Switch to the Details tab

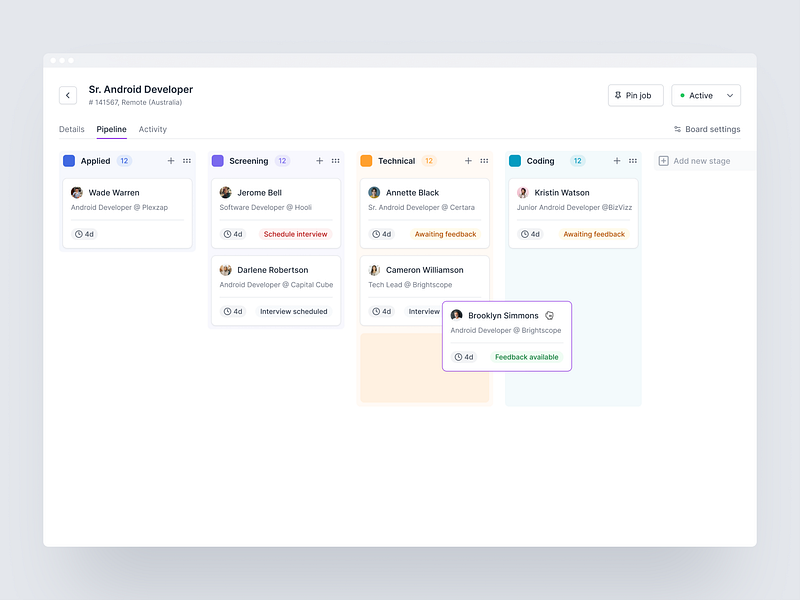[71, 129]
